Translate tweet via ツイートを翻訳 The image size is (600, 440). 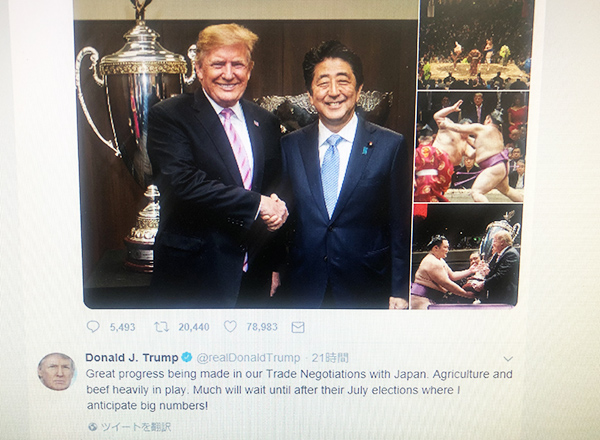pos(135,427)
